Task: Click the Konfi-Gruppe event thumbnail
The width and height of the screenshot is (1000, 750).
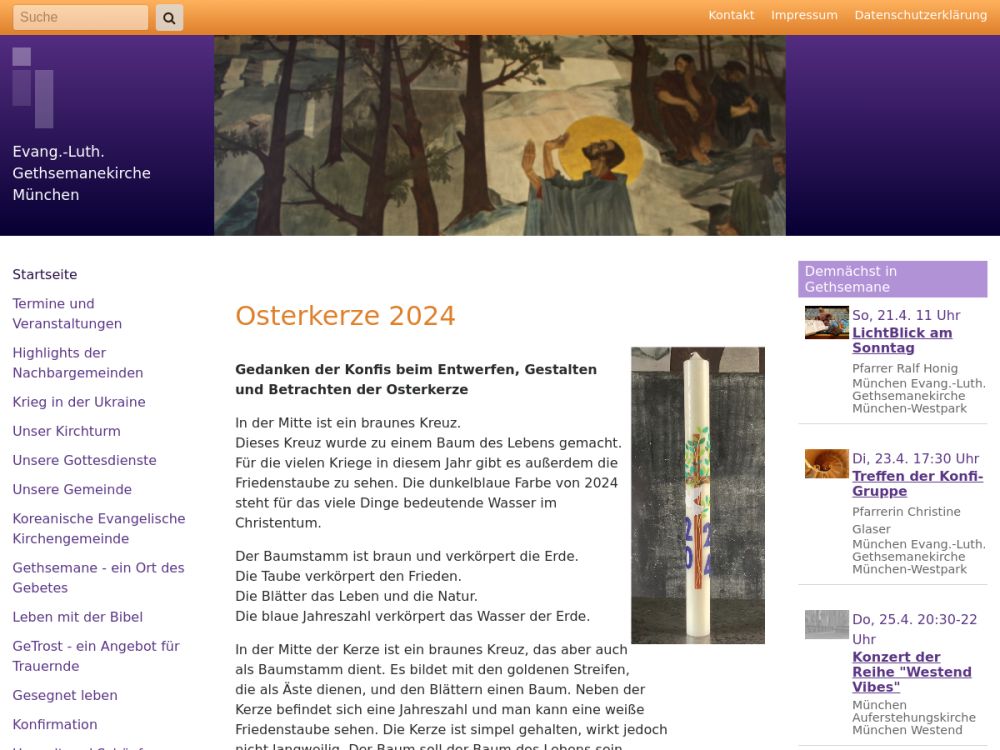Action: (x=826, y=464)
